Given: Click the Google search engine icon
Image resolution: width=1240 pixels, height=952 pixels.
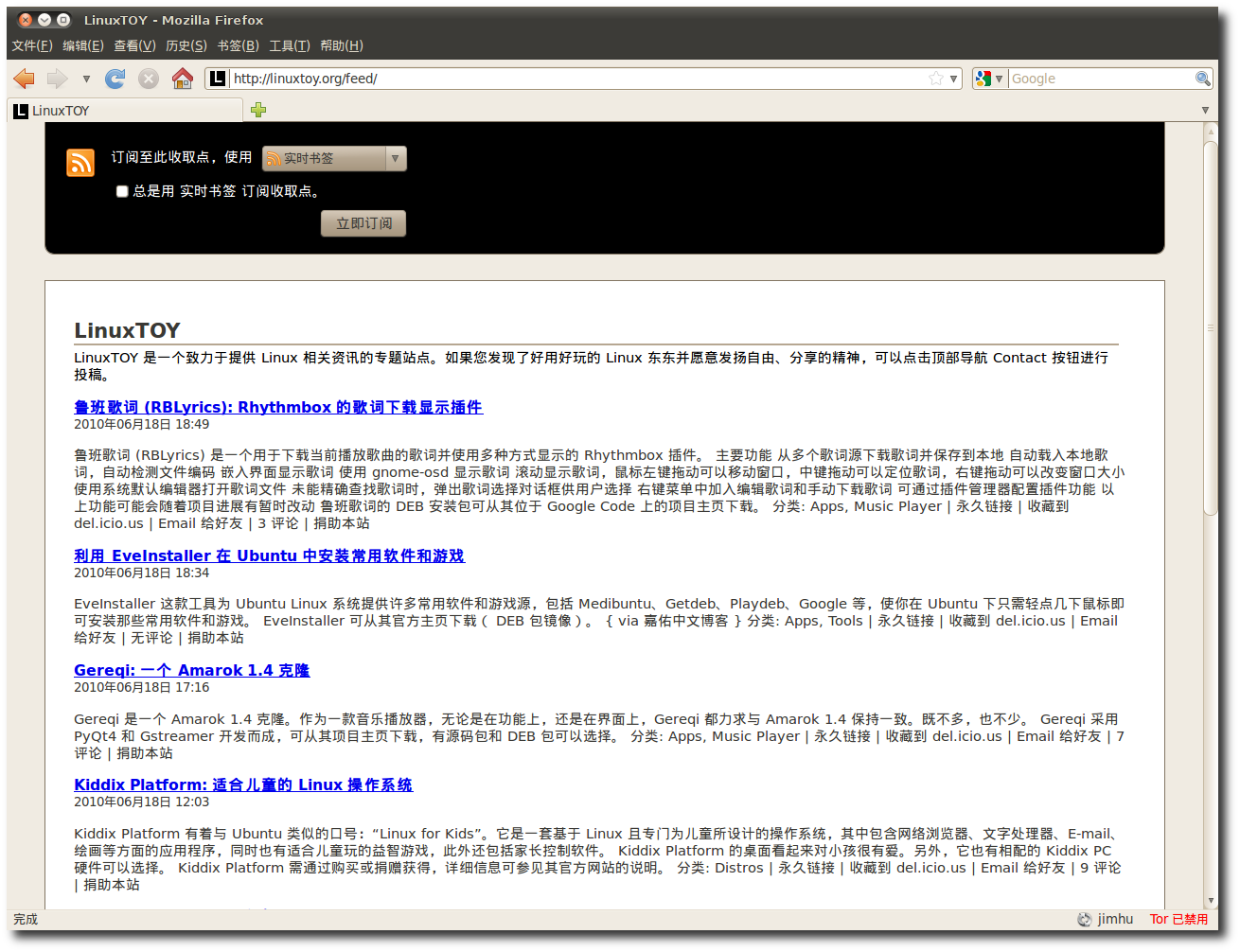Looking at the screenshot, I should tap(983, 79).
